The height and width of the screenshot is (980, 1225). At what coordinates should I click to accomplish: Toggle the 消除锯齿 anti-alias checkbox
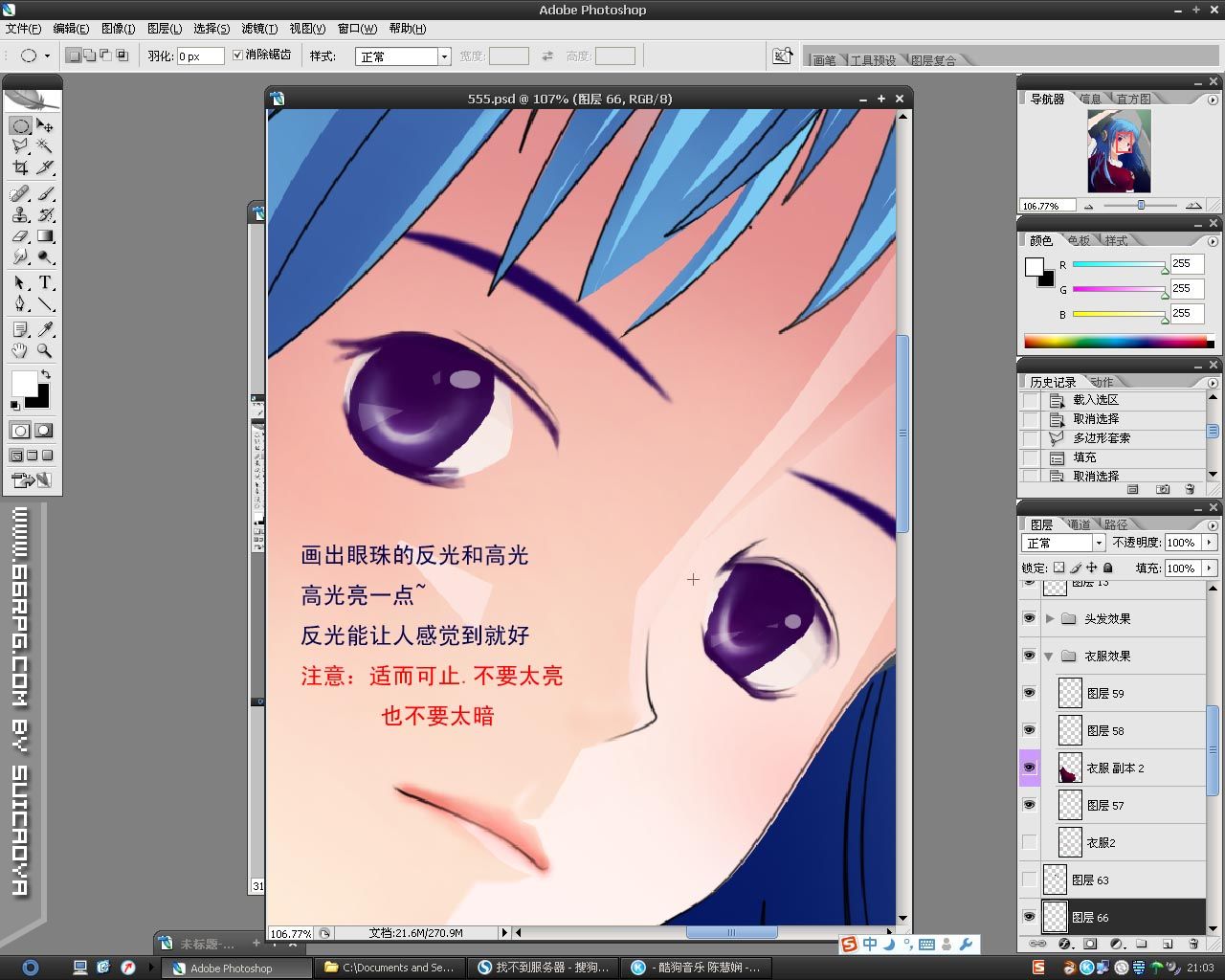tap(238, 56)
